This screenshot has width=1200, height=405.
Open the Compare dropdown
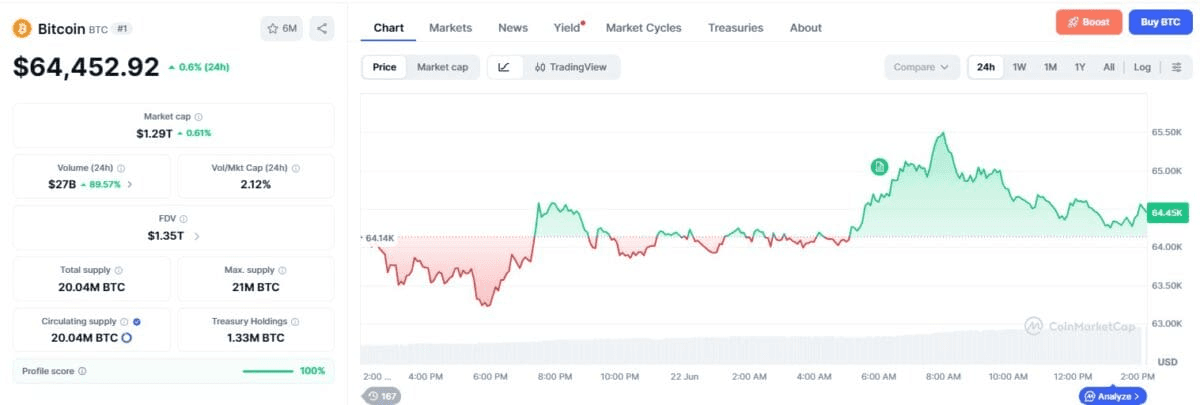click(922, 67)
